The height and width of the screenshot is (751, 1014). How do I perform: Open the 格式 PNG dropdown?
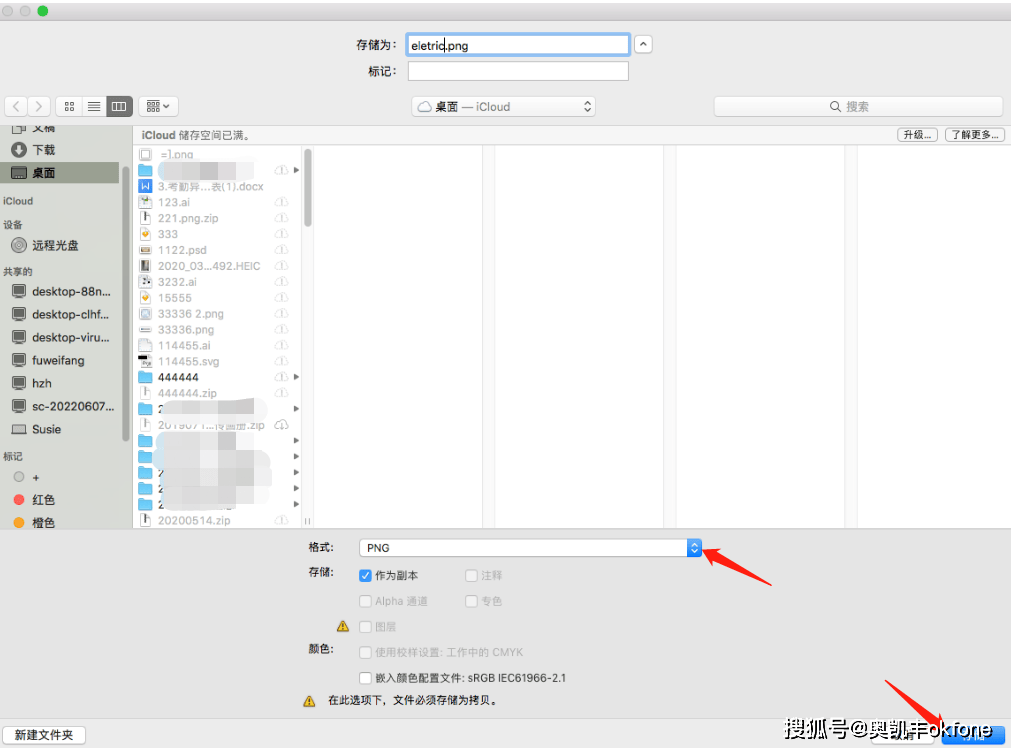pyautogui.click(x=694, y=548)
